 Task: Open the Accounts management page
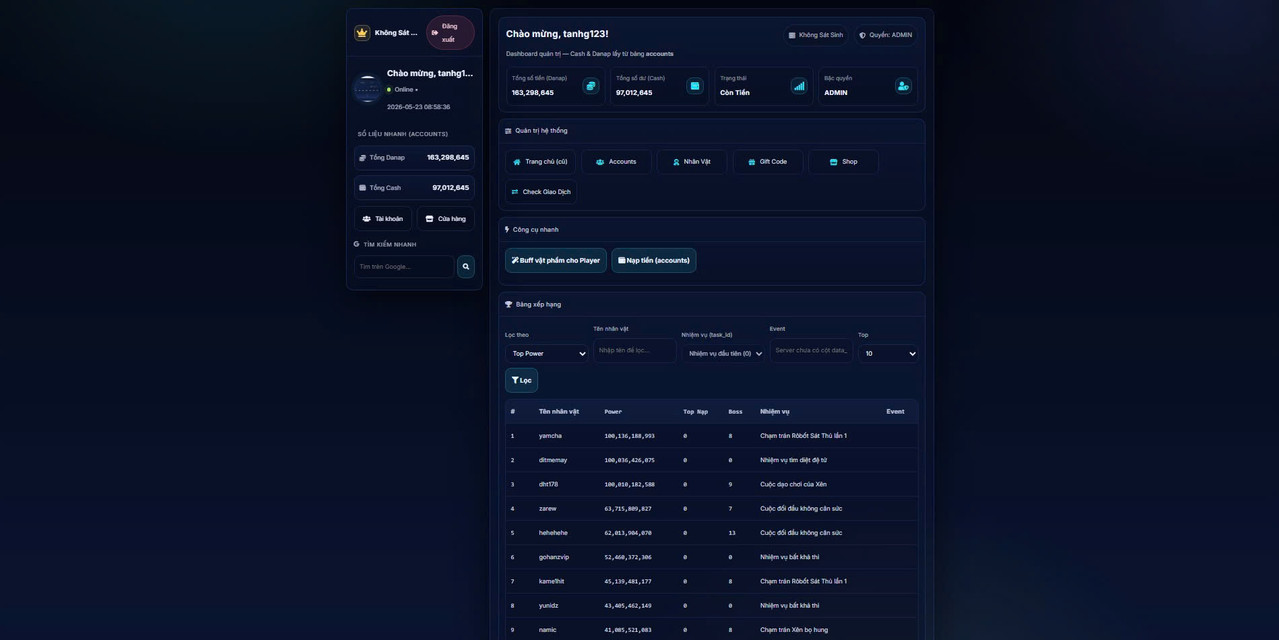pos(616,162)
